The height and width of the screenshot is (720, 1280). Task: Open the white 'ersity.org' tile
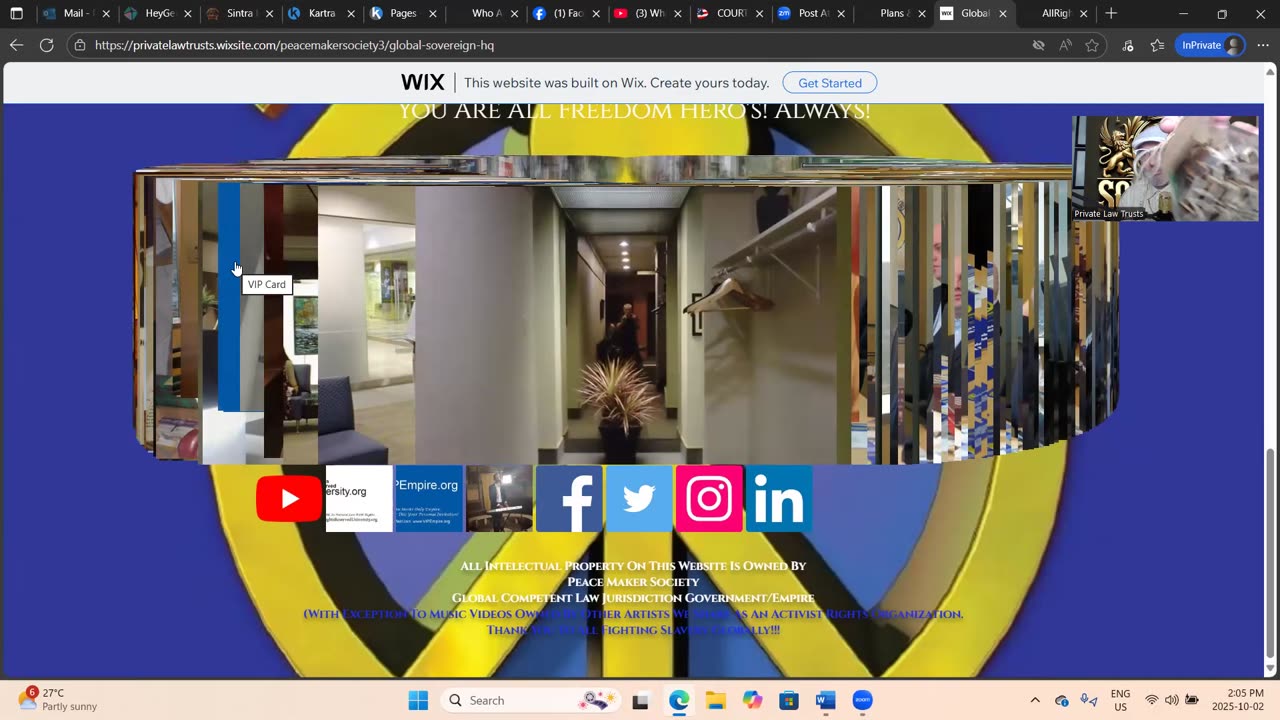359,498
